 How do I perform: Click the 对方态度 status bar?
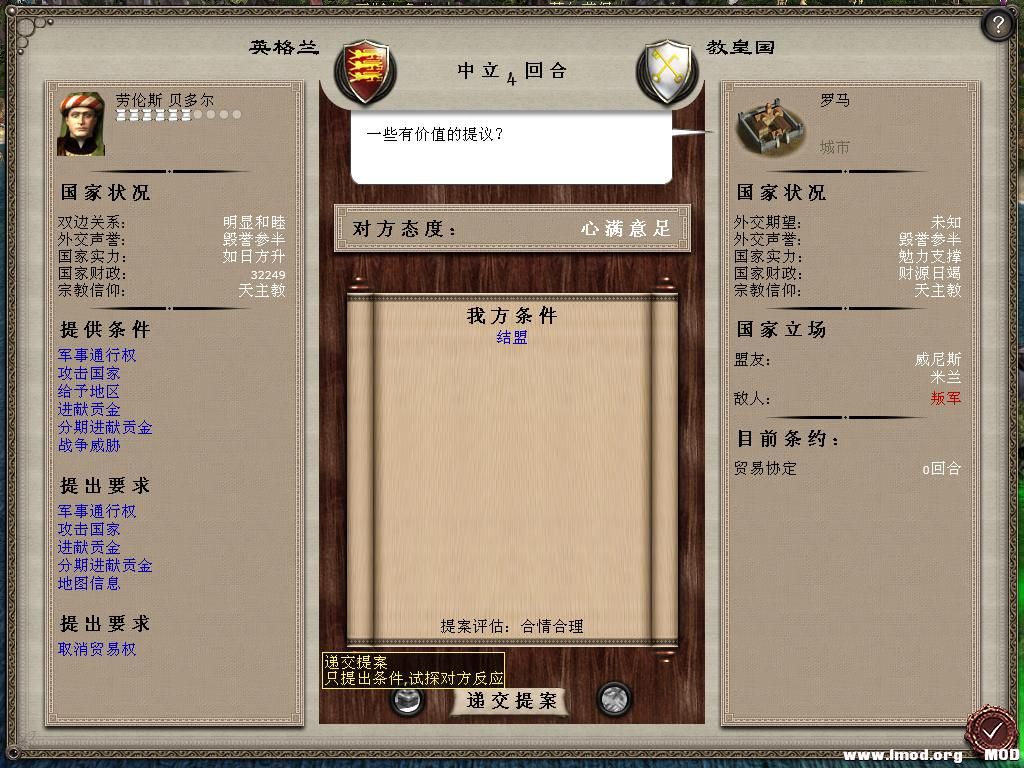512,229
